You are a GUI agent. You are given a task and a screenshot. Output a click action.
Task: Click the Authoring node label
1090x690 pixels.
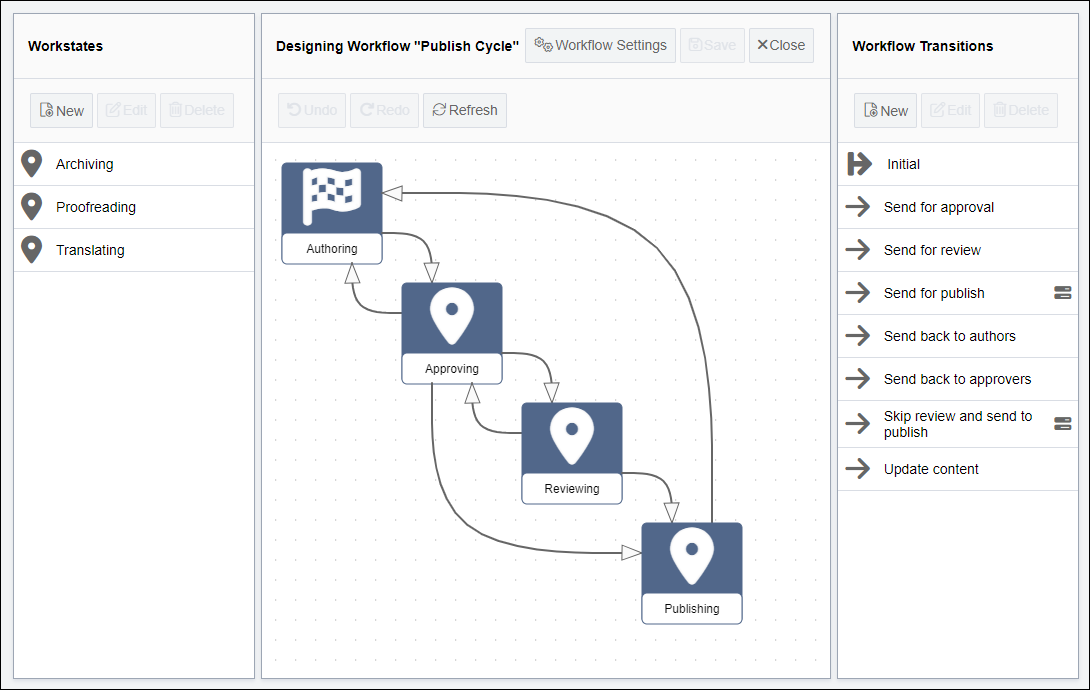tap(332, 249)
